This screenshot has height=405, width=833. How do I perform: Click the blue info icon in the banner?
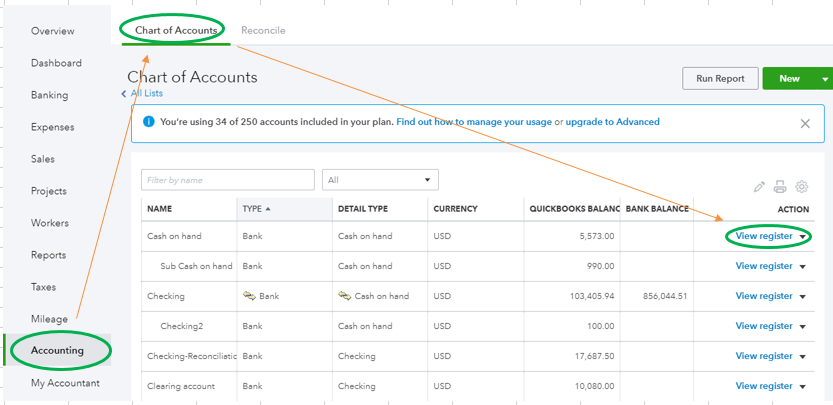[x=148, y=122]
